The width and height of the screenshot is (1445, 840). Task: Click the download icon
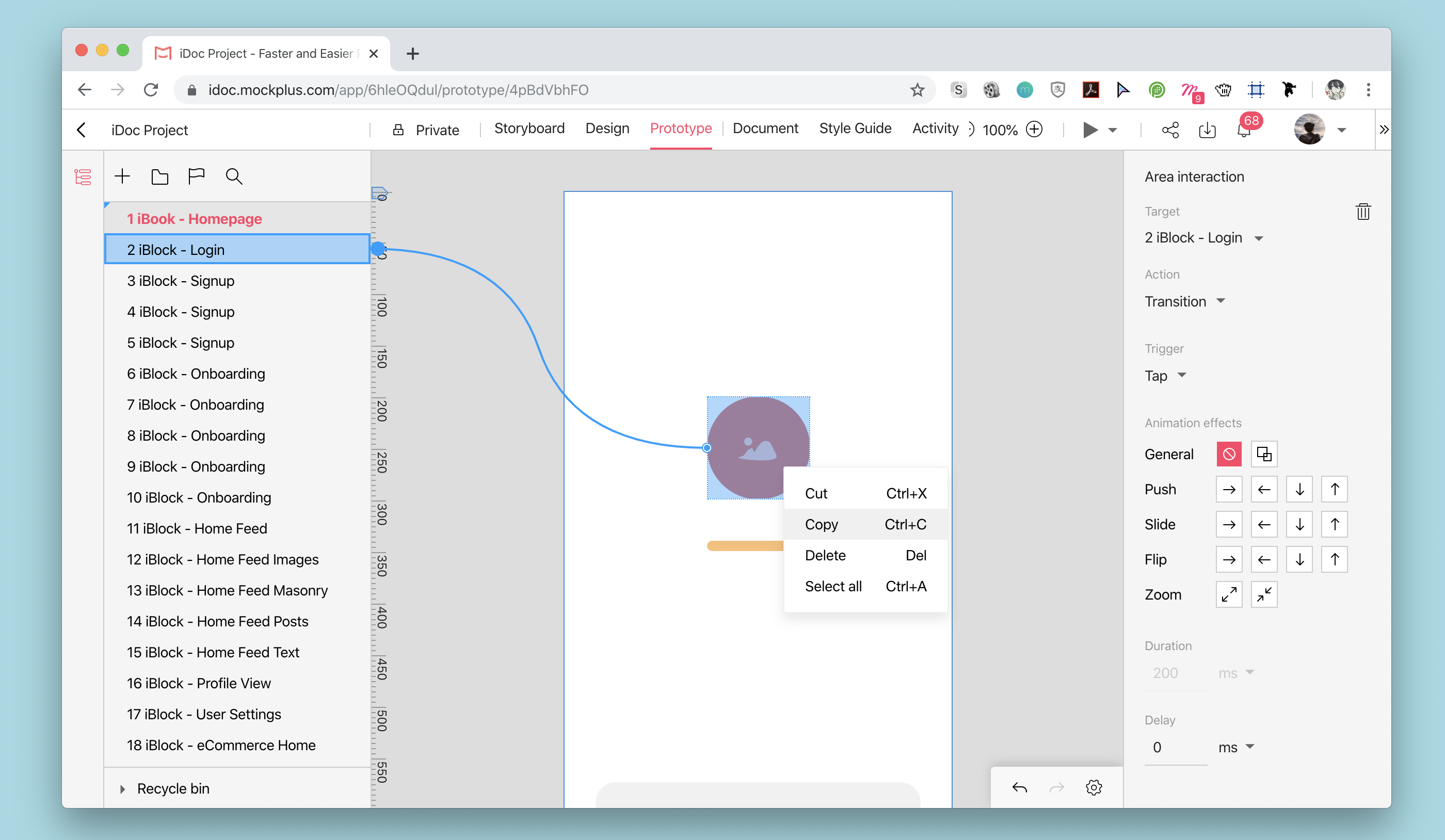pos(1207,130)
